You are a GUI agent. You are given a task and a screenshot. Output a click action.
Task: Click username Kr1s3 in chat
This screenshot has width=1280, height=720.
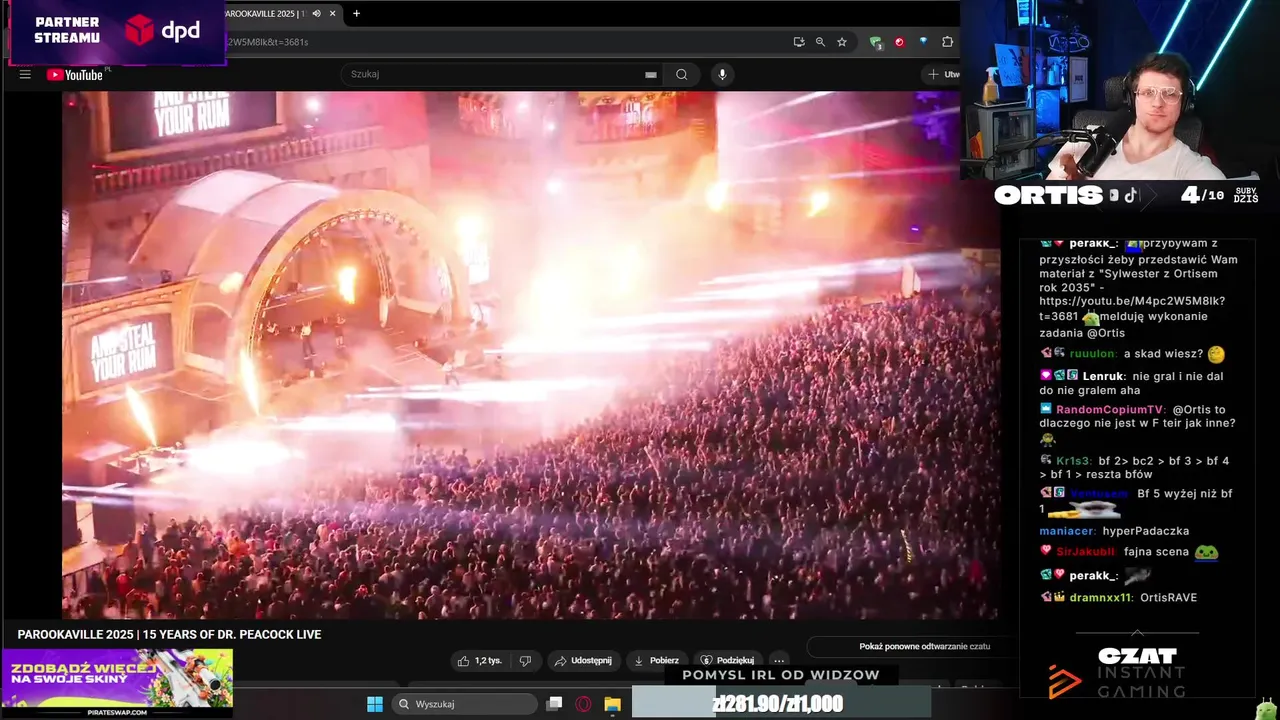tap(1074, 461)
